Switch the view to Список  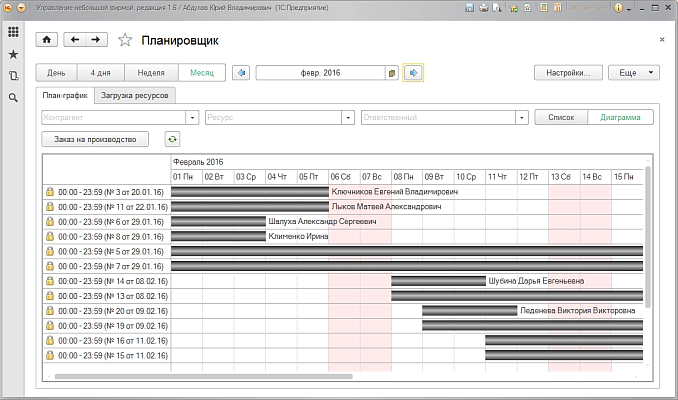[x=561, y=117]
